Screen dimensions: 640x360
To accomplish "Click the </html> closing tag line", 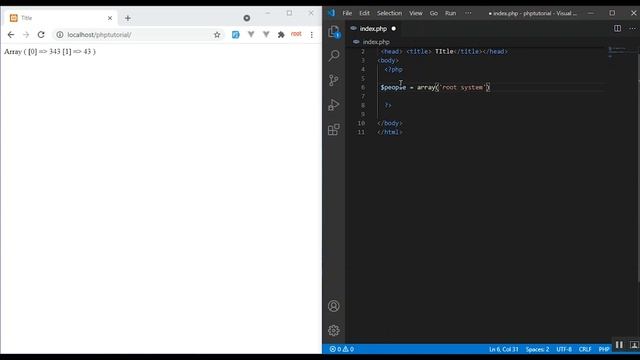I will point(390,132).
